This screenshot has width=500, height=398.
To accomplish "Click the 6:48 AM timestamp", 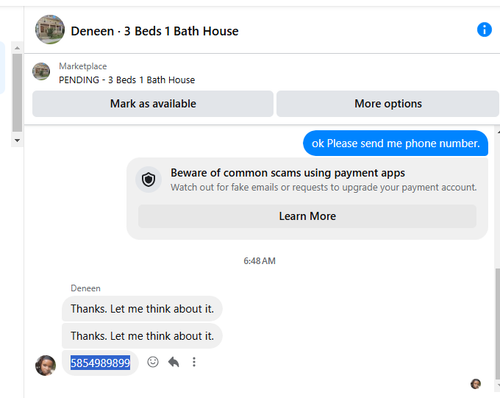I will coord(259,261).
